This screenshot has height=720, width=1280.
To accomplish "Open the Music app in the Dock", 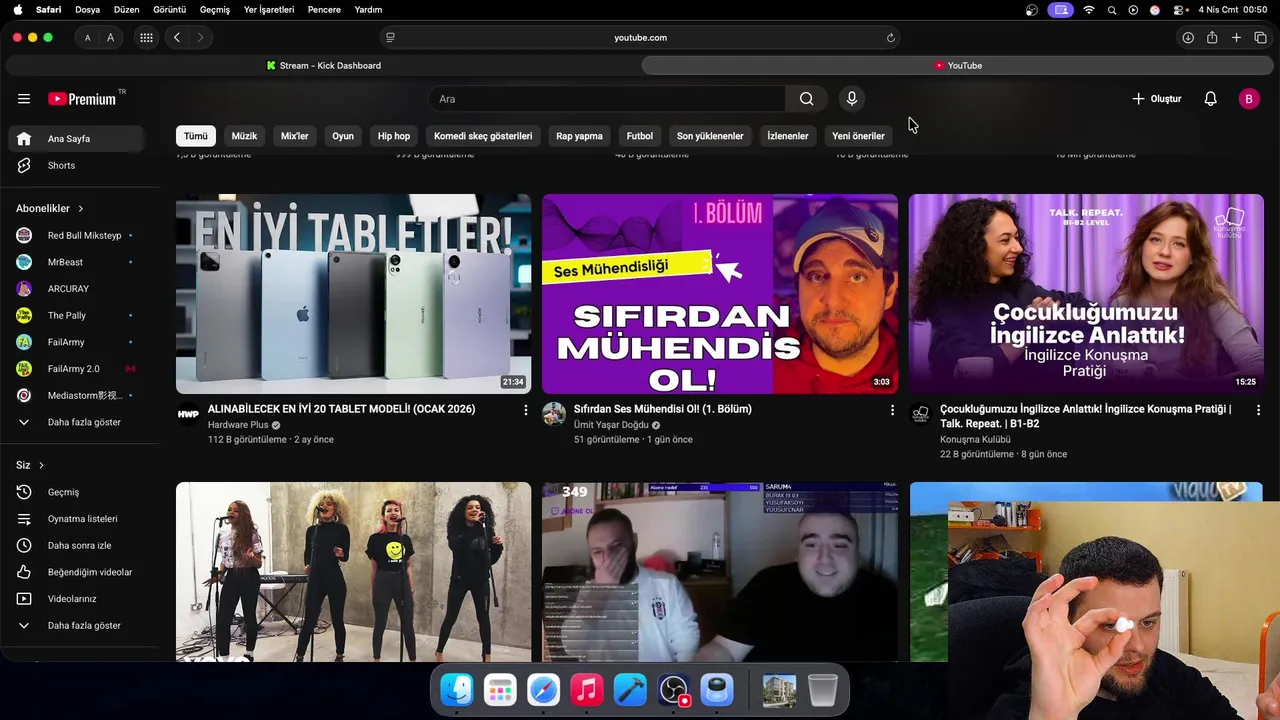I will 587,690.
